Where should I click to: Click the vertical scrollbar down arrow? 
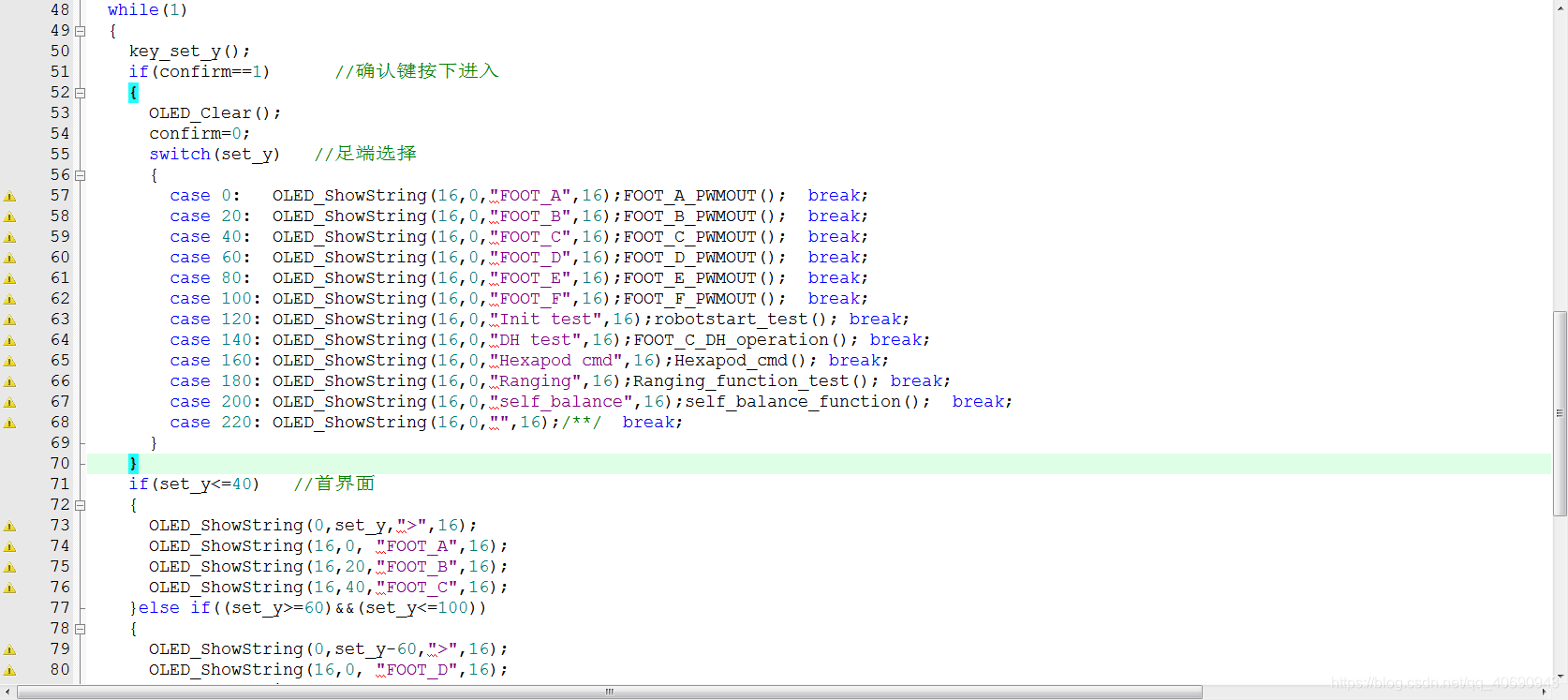[x=1560, y=677]
